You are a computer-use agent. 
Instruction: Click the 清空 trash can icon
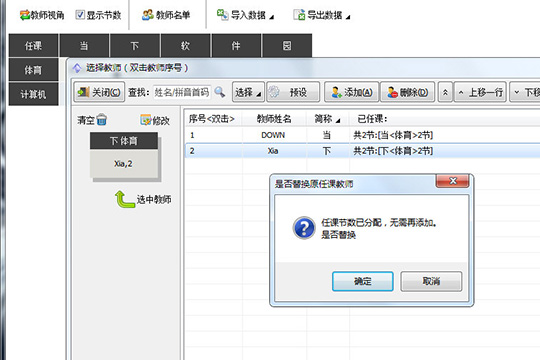point(102,120)
